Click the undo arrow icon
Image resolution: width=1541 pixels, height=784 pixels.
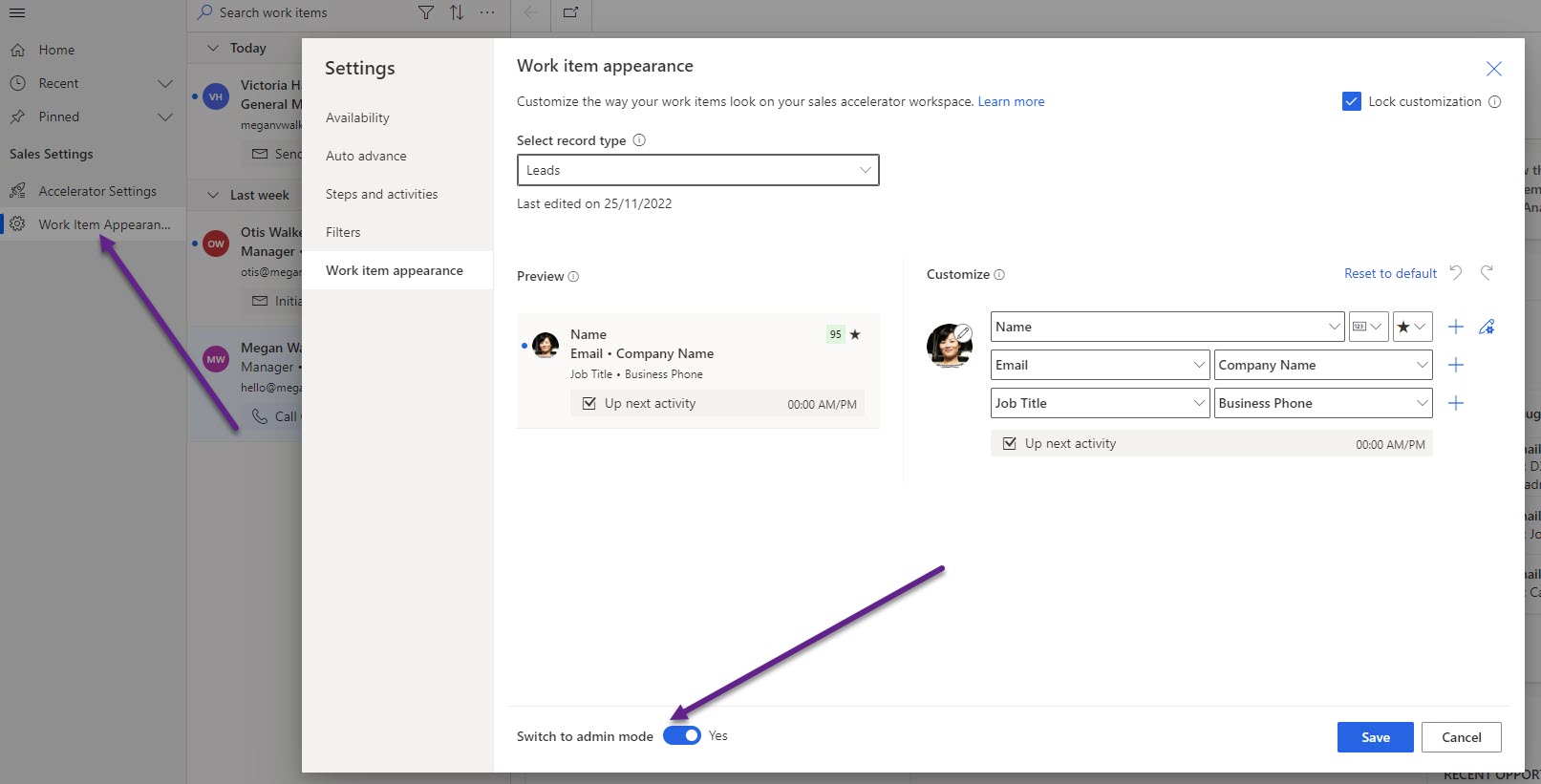pos(1455,273)
